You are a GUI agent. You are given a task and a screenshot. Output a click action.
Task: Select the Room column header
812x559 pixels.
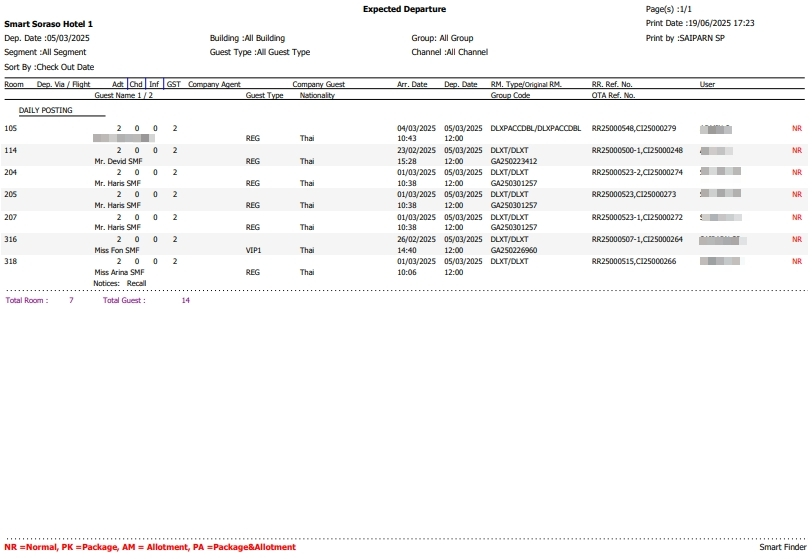pyautogui.click(x=14, y=84)
